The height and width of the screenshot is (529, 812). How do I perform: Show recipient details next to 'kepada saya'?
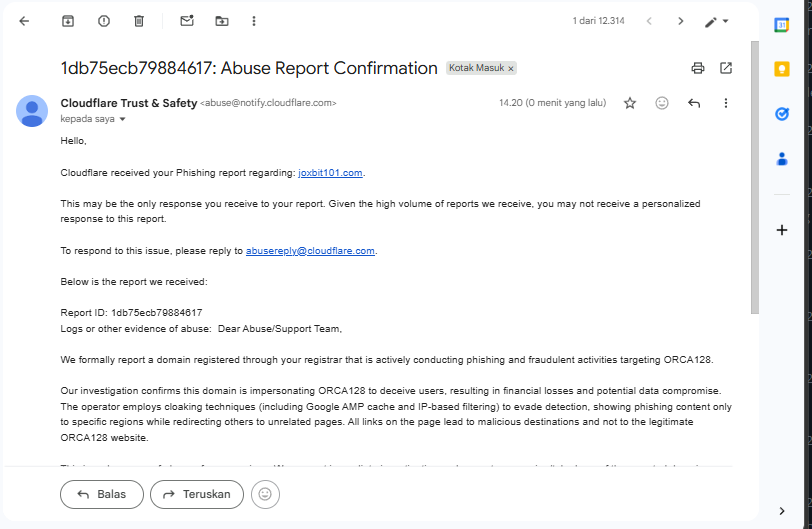coord(123,119)
